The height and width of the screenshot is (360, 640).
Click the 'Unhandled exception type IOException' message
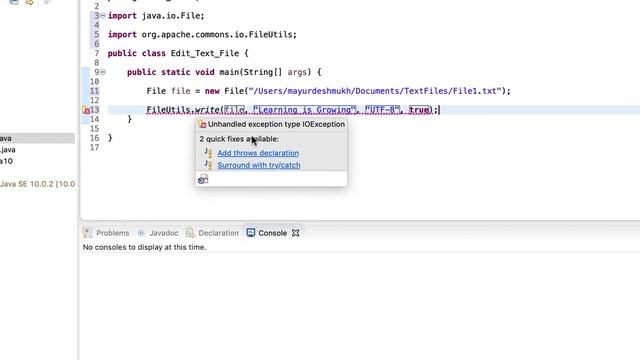pos(276,124)
